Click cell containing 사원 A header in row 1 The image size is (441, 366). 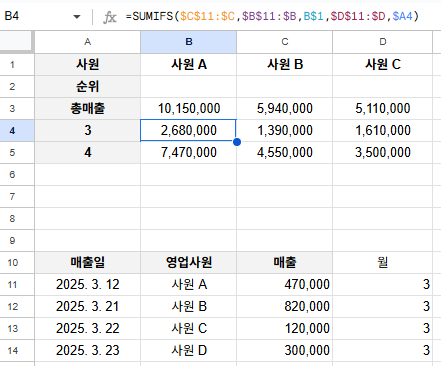[189, 64]
